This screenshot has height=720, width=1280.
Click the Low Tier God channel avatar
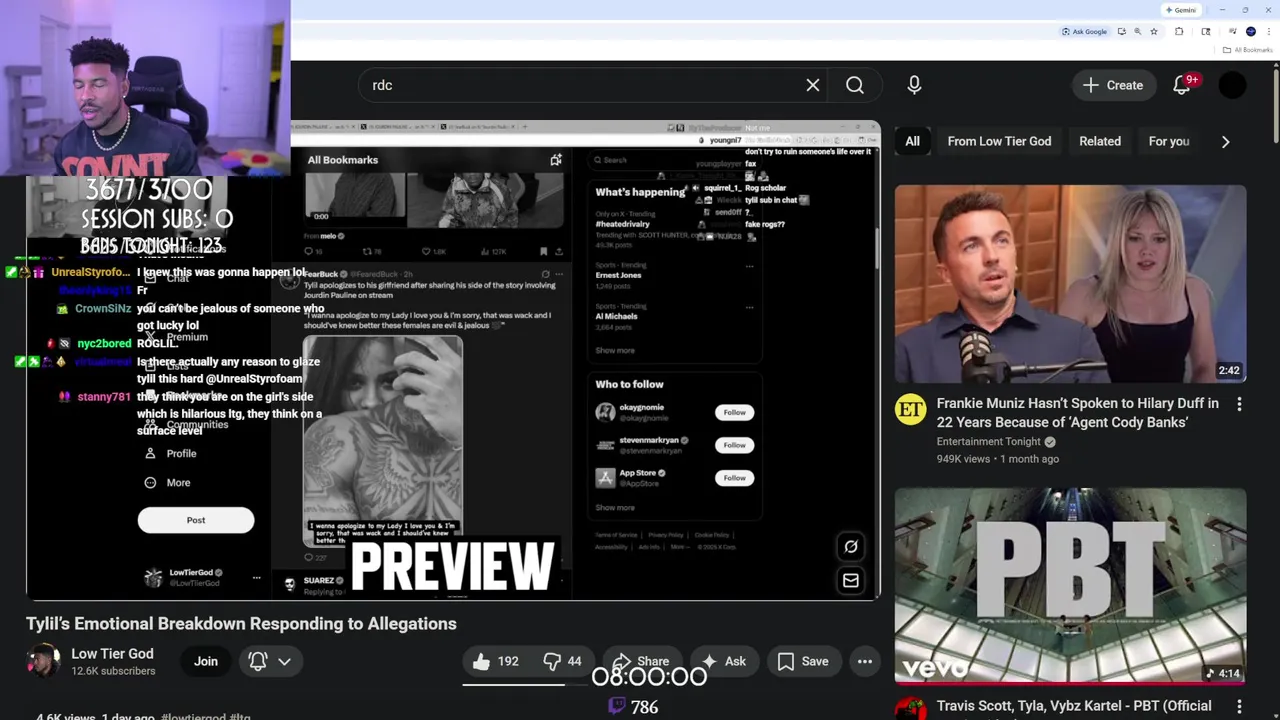43,661
